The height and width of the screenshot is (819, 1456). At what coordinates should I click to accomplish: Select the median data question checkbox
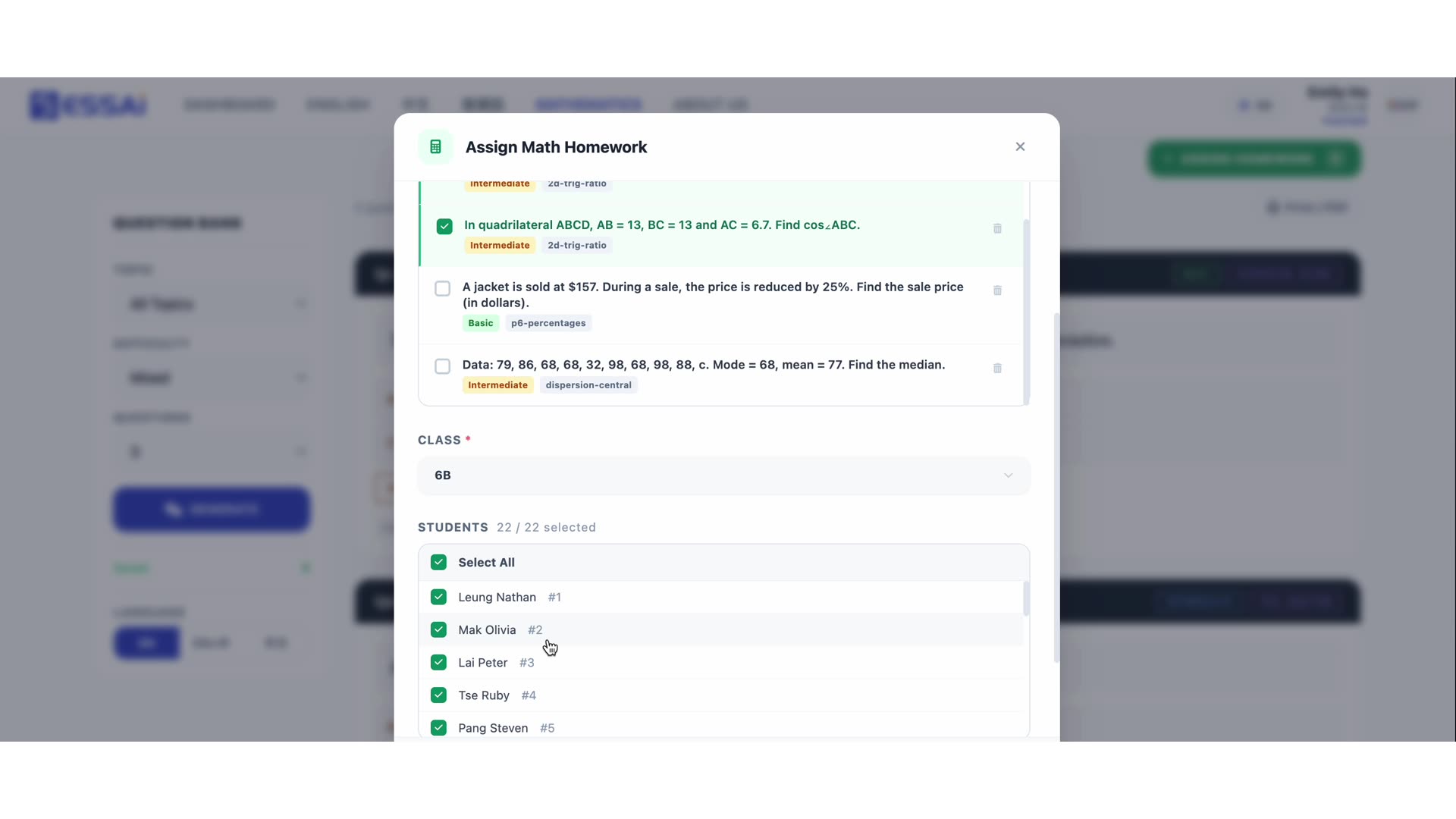442,366
